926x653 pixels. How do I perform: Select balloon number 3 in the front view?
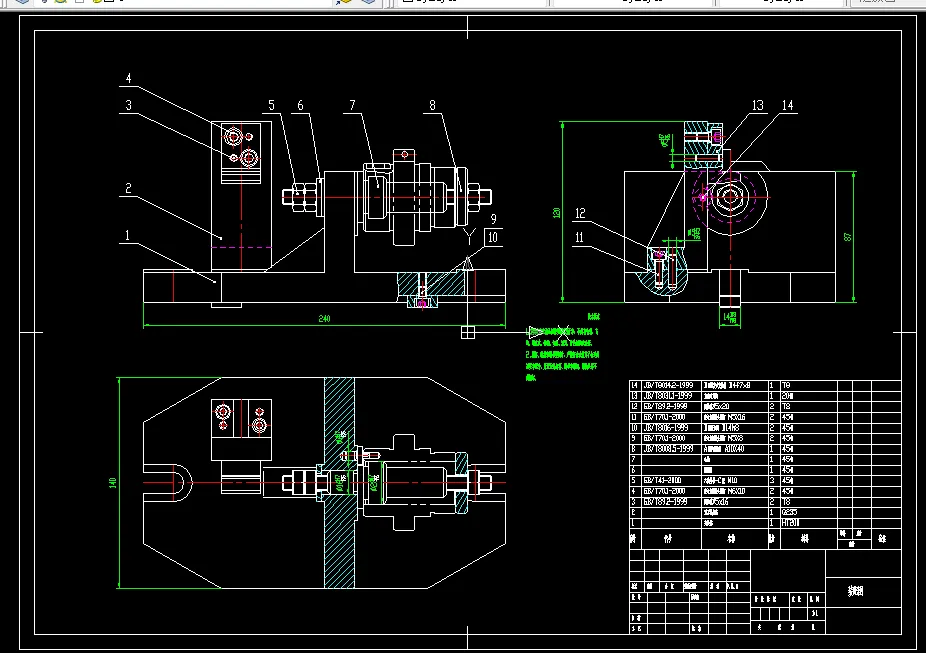(128, 106)
